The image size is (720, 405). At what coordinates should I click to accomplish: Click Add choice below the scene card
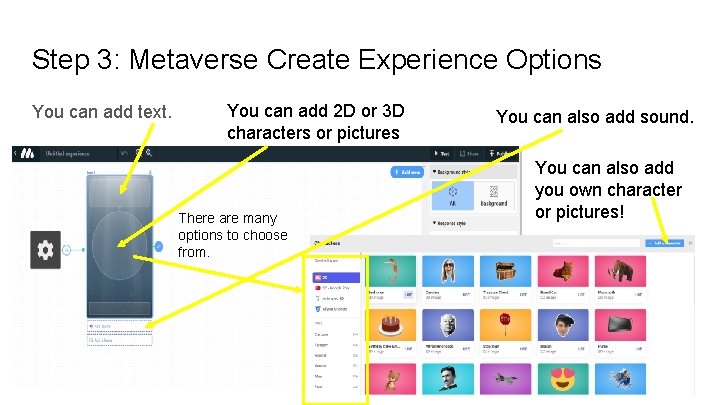point(119,340)
